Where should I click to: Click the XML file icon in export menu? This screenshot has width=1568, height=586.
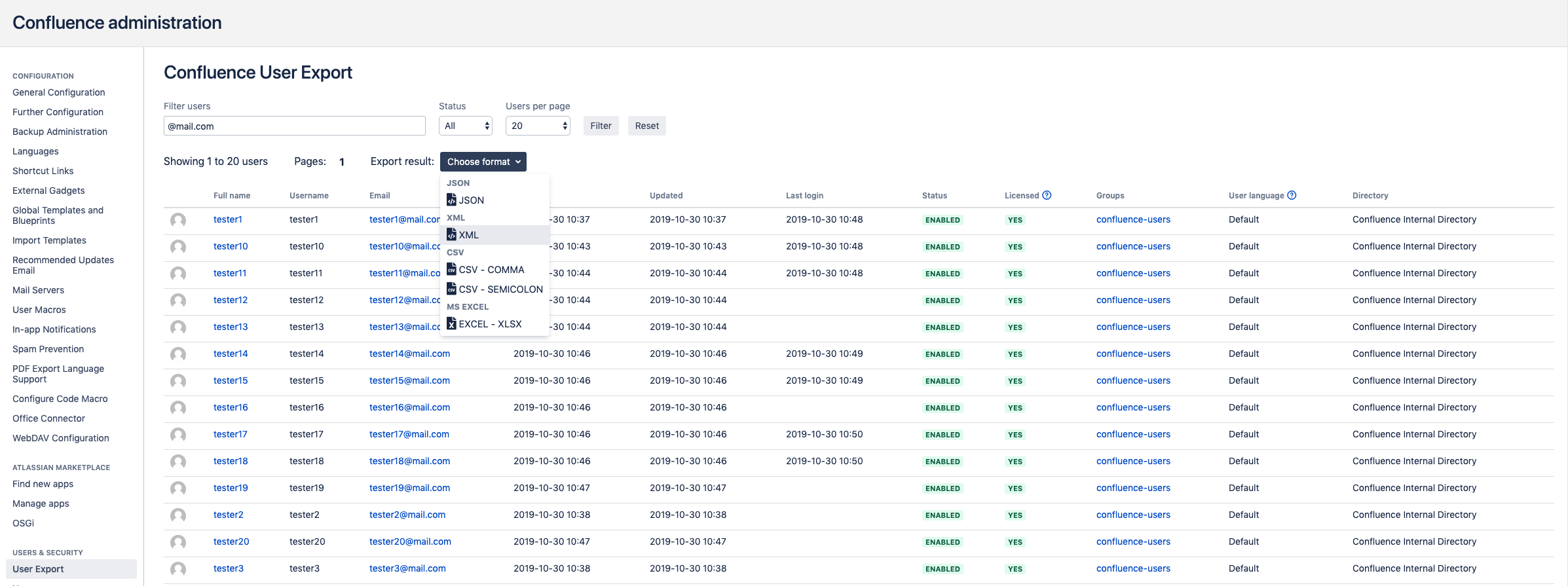click(x=451, y=234)
